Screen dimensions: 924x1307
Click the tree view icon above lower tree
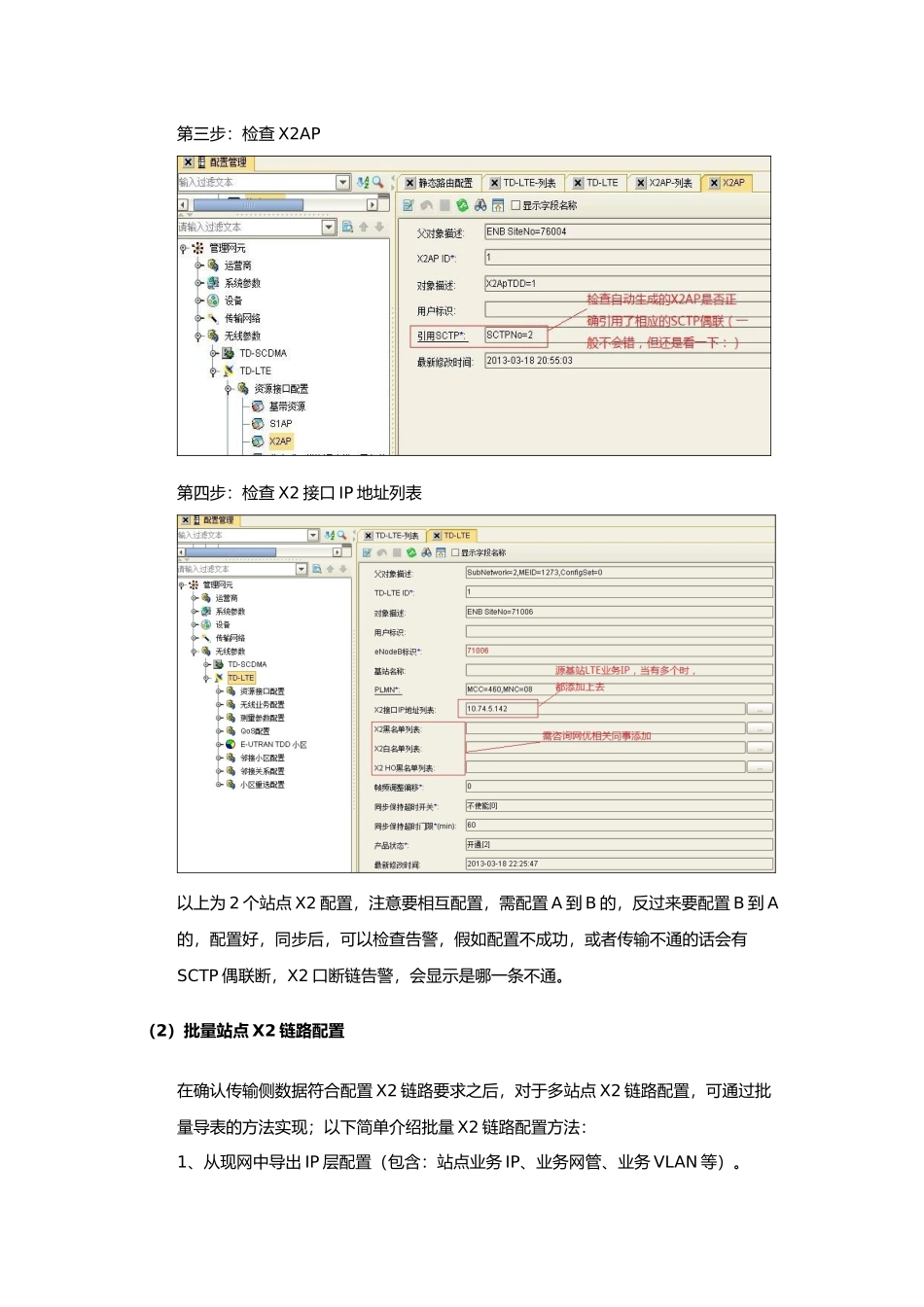coord(316,570)
